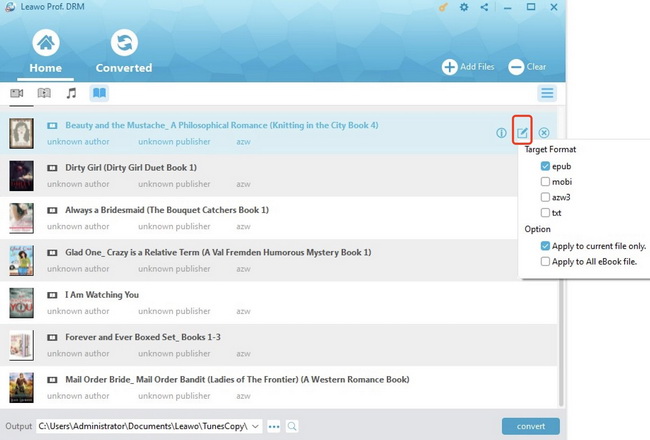Click the convert button

click(x=531, y=426)
